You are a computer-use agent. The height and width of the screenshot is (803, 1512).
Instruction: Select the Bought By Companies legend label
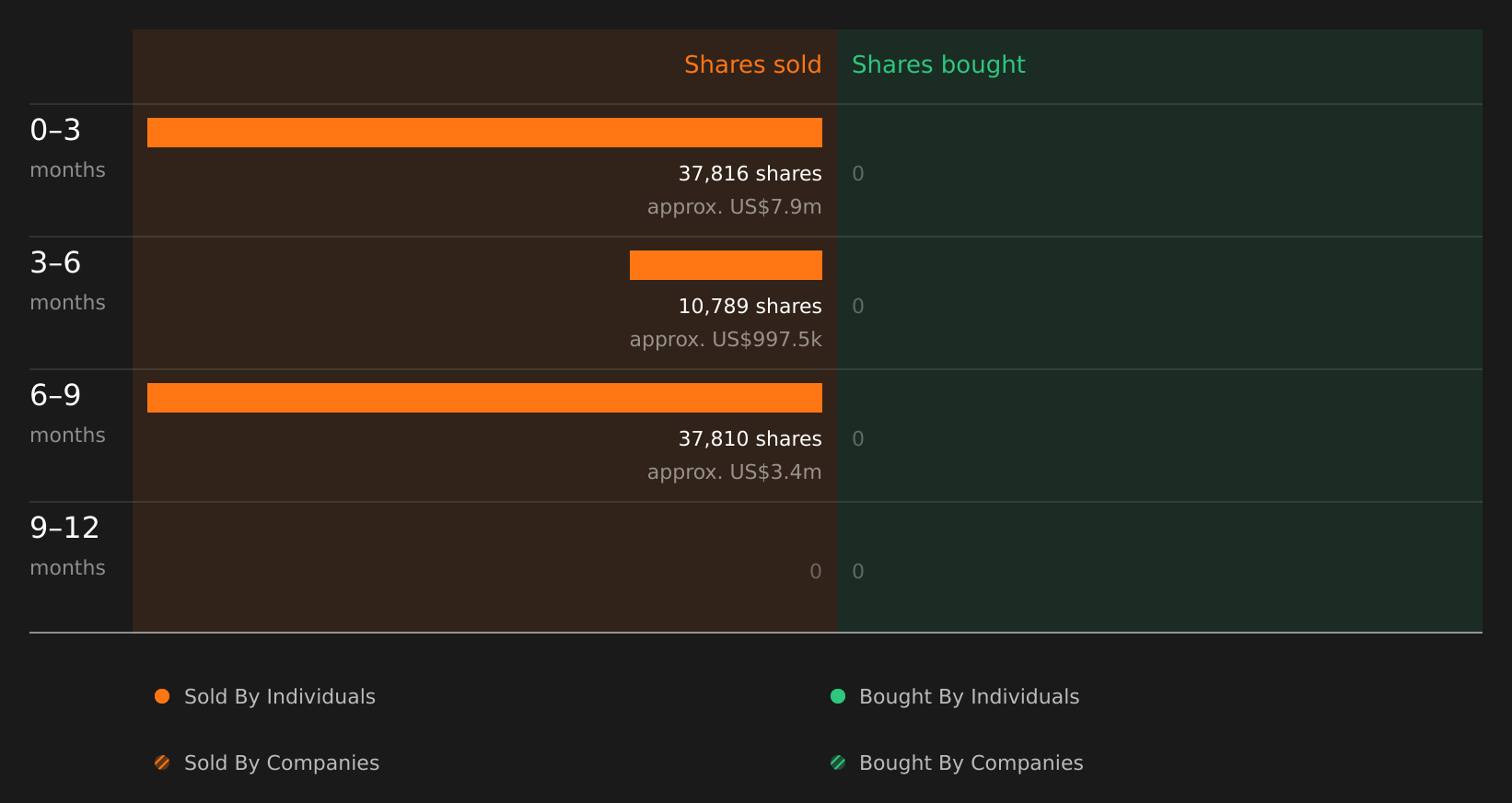pyautogui.click(x=971, y=763)
